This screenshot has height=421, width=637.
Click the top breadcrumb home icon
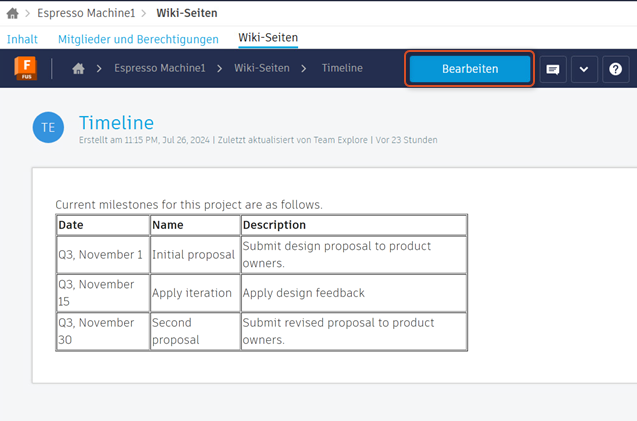(x=12, y=13)
